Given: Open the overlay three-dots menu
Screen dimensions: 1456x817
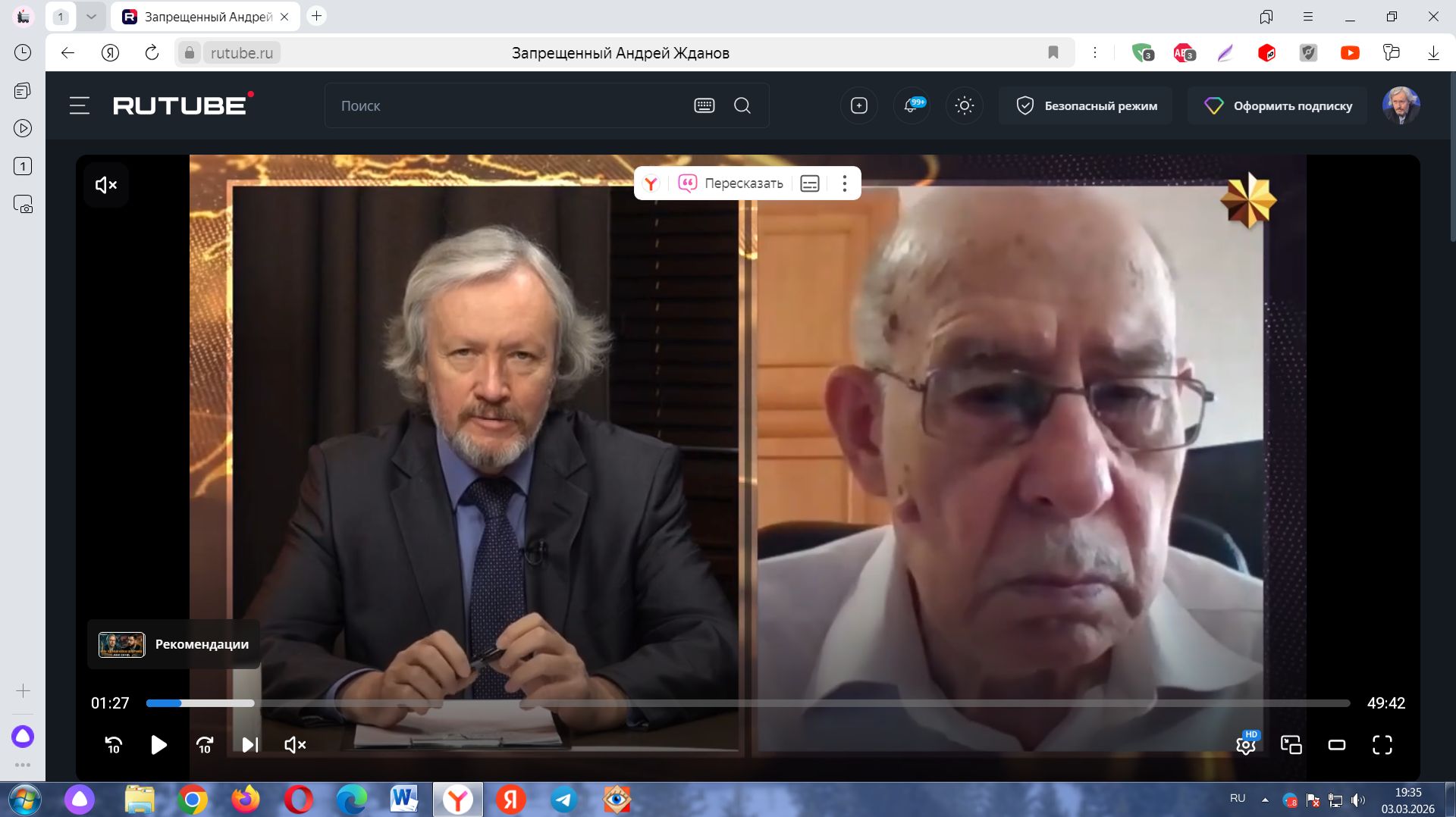Looking at the screenshot, I should pyautogui.click(x=844, y=183).
